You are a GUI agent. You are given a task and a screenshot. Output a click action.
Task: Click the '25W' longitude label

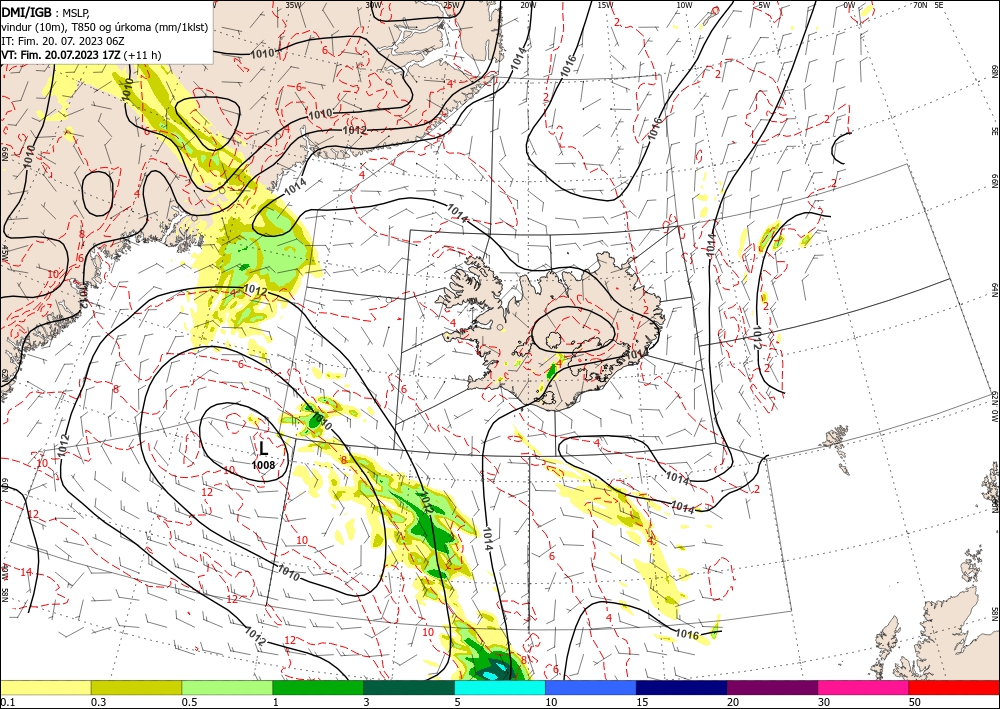coord(451,5)
